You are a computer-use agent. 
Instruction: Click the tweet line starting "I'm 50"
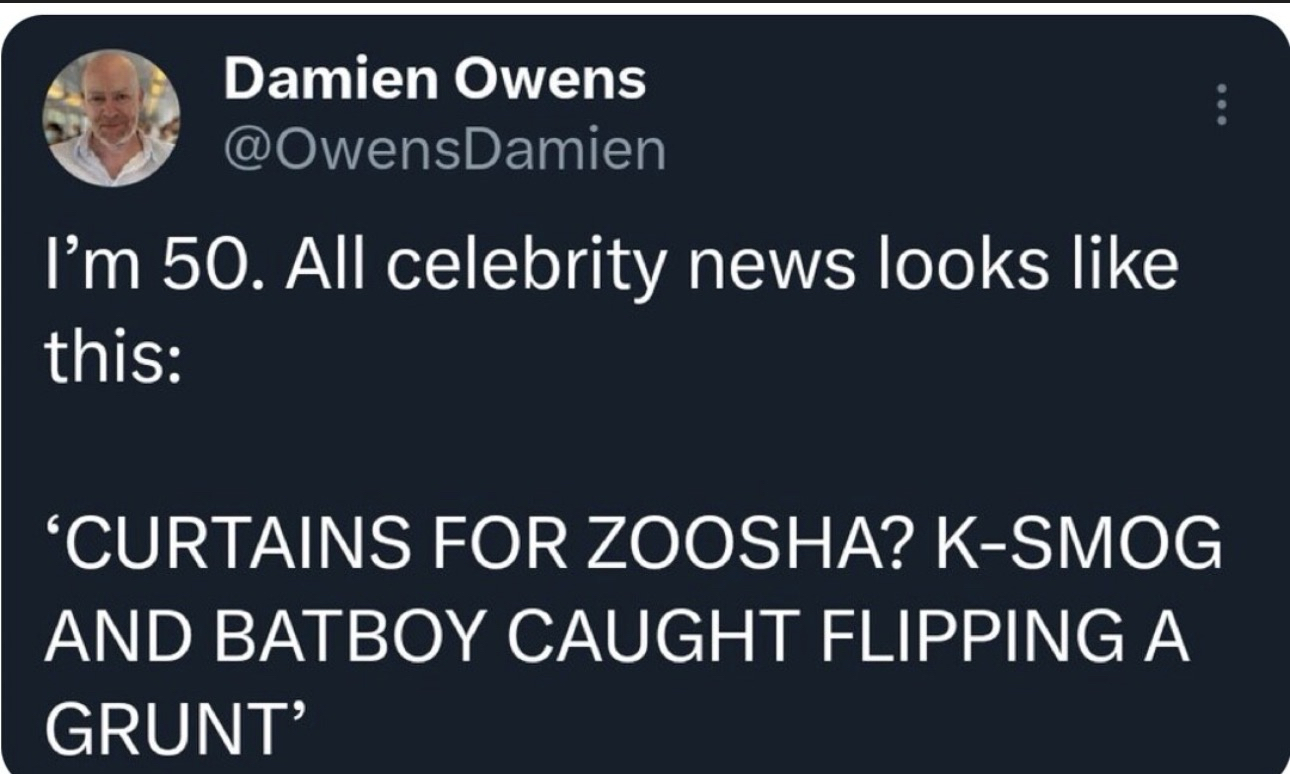pyautogui.click(x=608, y=272)
